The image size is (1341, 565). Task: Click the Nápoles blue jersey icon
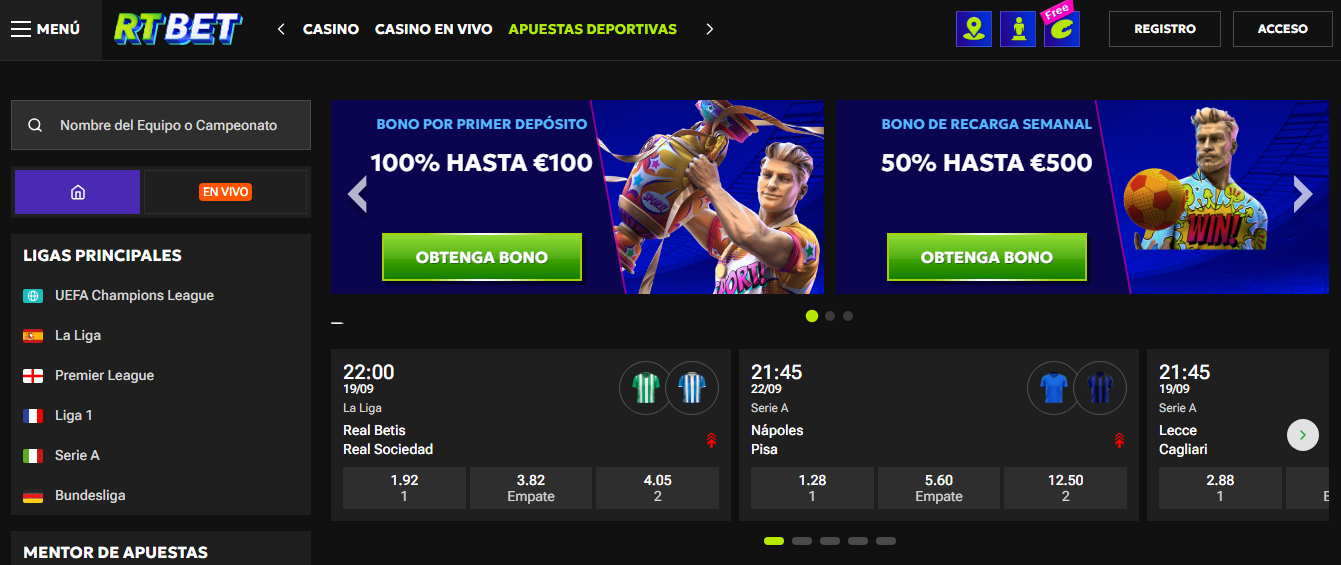[x=1054, y=388]
